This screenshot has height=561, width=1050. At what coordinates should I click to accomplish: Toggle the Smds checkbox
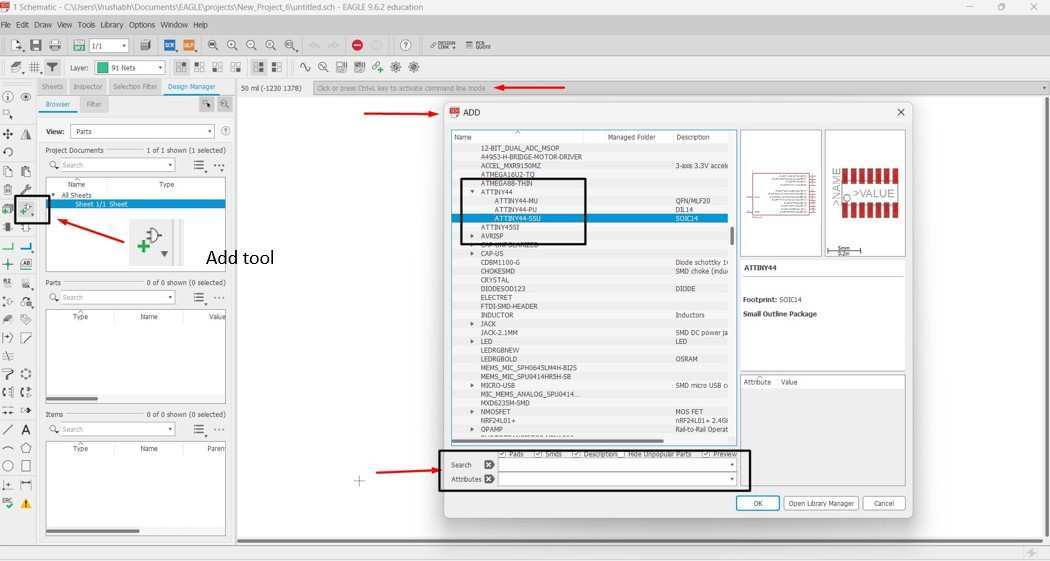coord(538,454)
